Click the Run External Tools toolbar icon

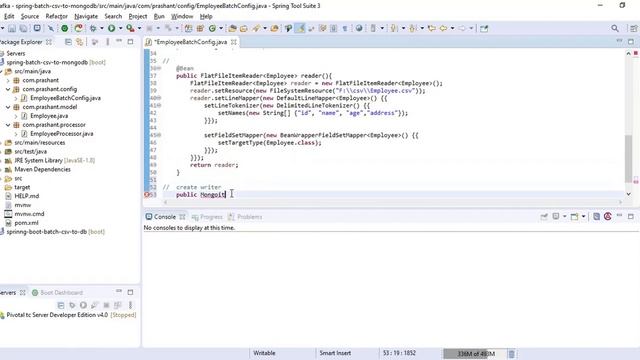click(130, 29)
